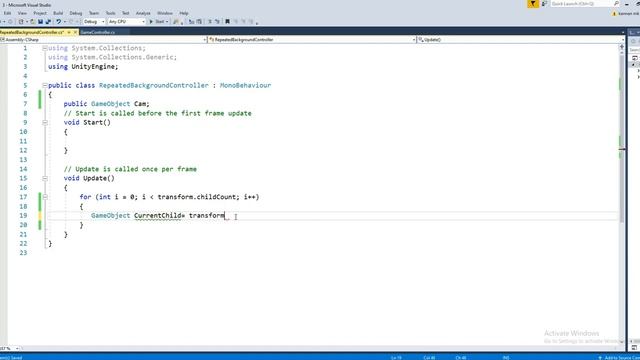Open the View menu

(22, 13)
